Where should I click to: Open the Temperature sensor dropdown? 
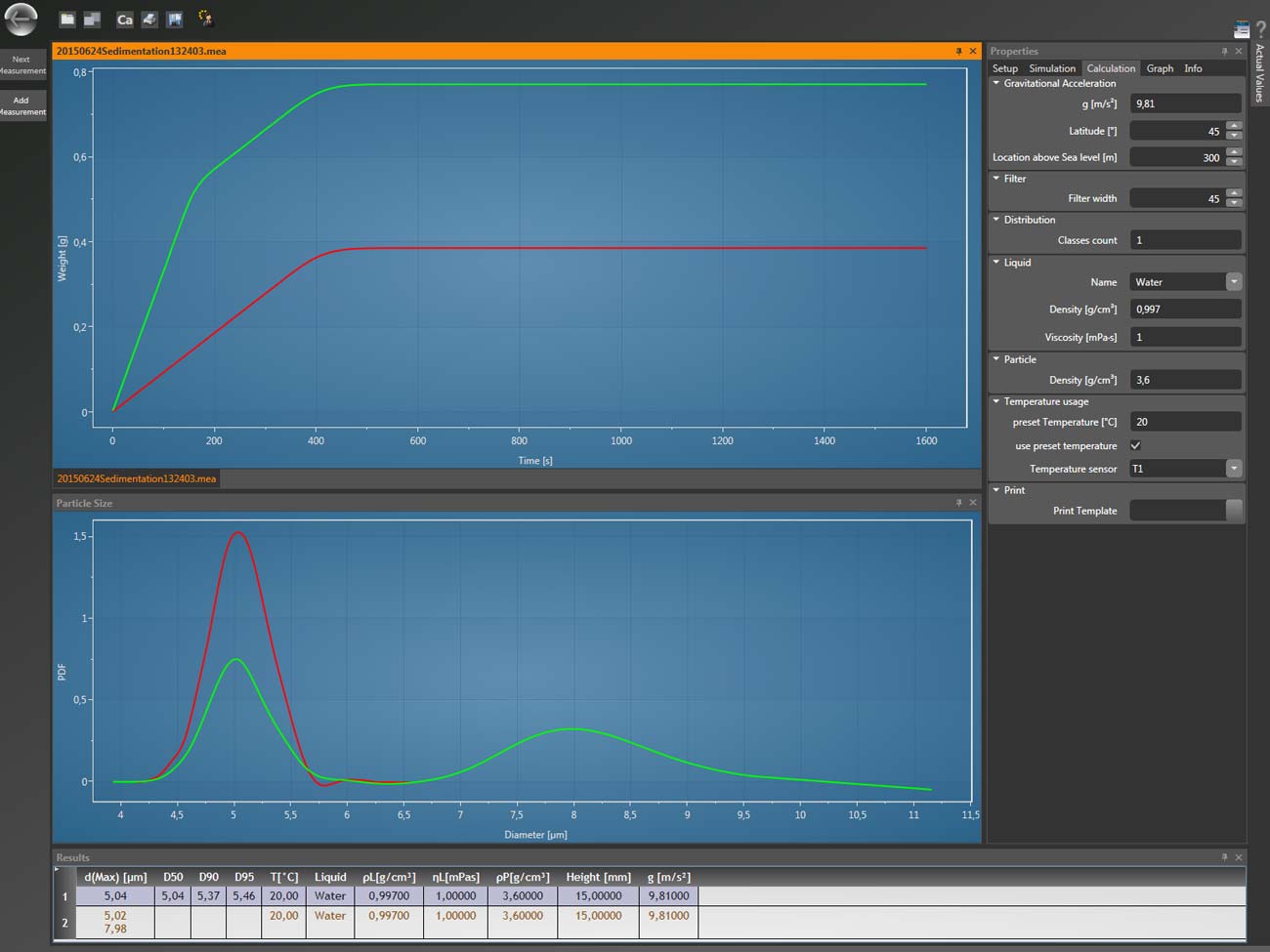pos(1232,469)
